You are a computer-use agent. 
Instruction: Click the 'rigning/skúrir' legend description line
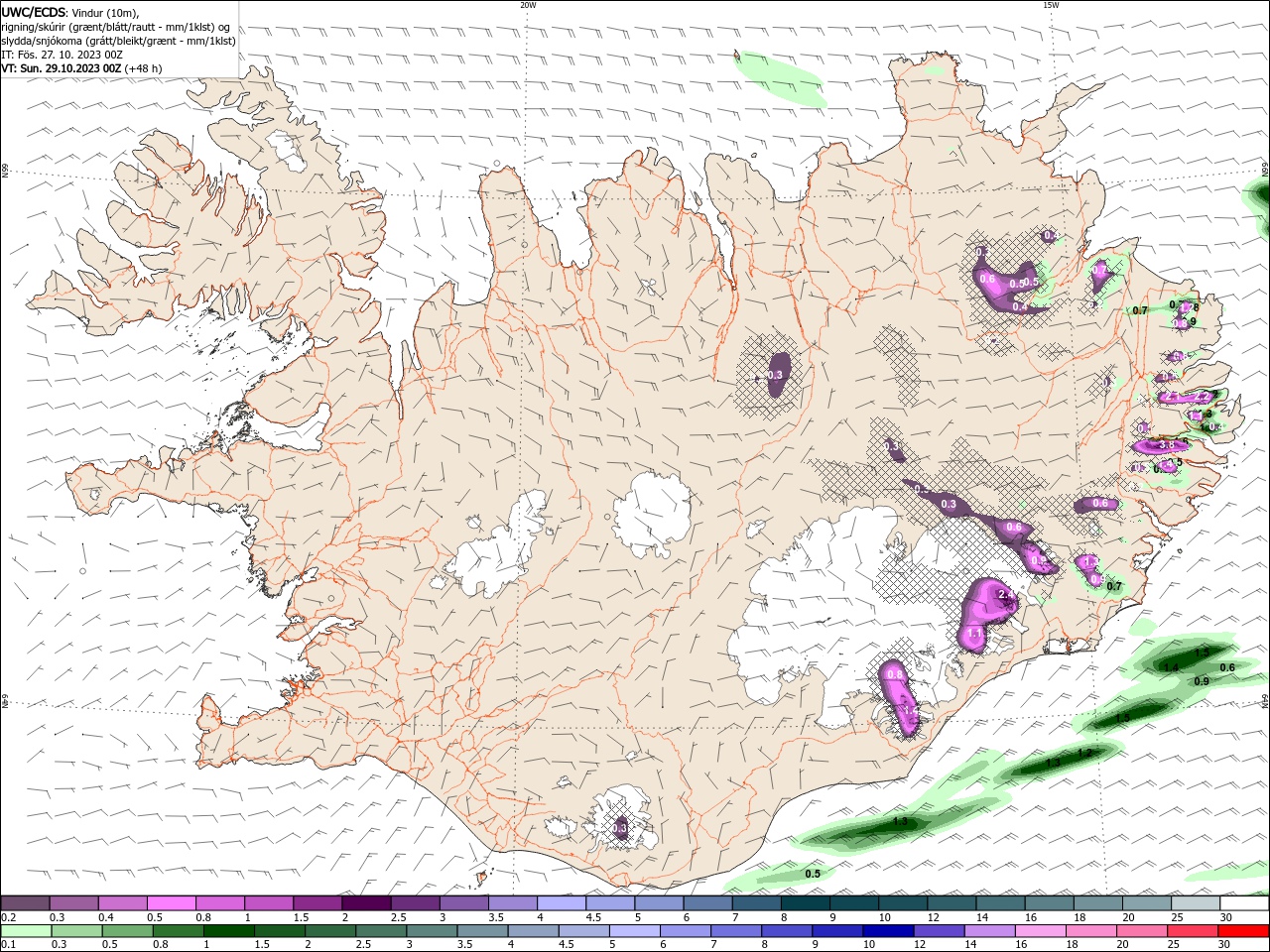(x=116, y=27)
